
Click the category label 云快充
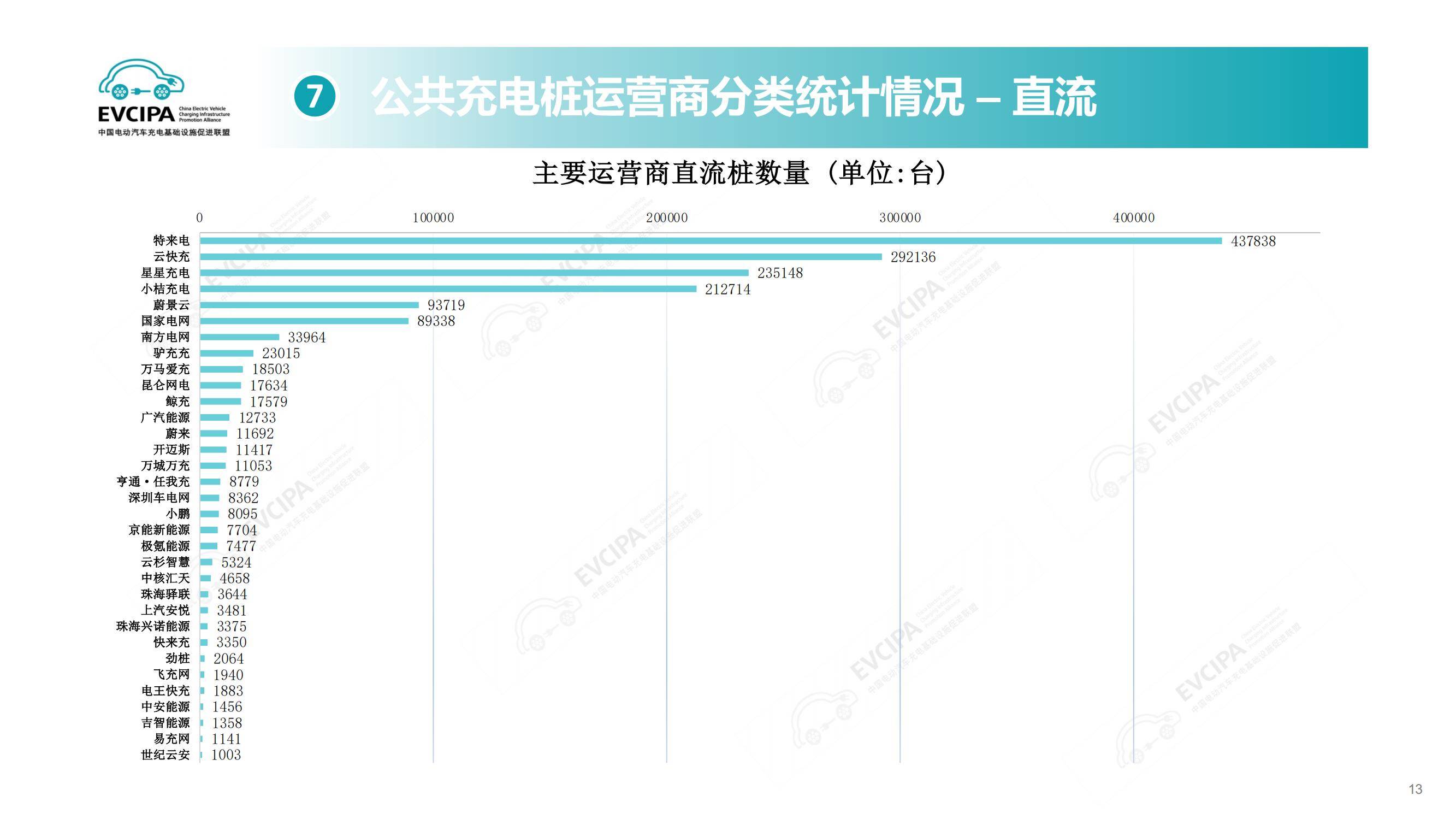tap(171, 257)
